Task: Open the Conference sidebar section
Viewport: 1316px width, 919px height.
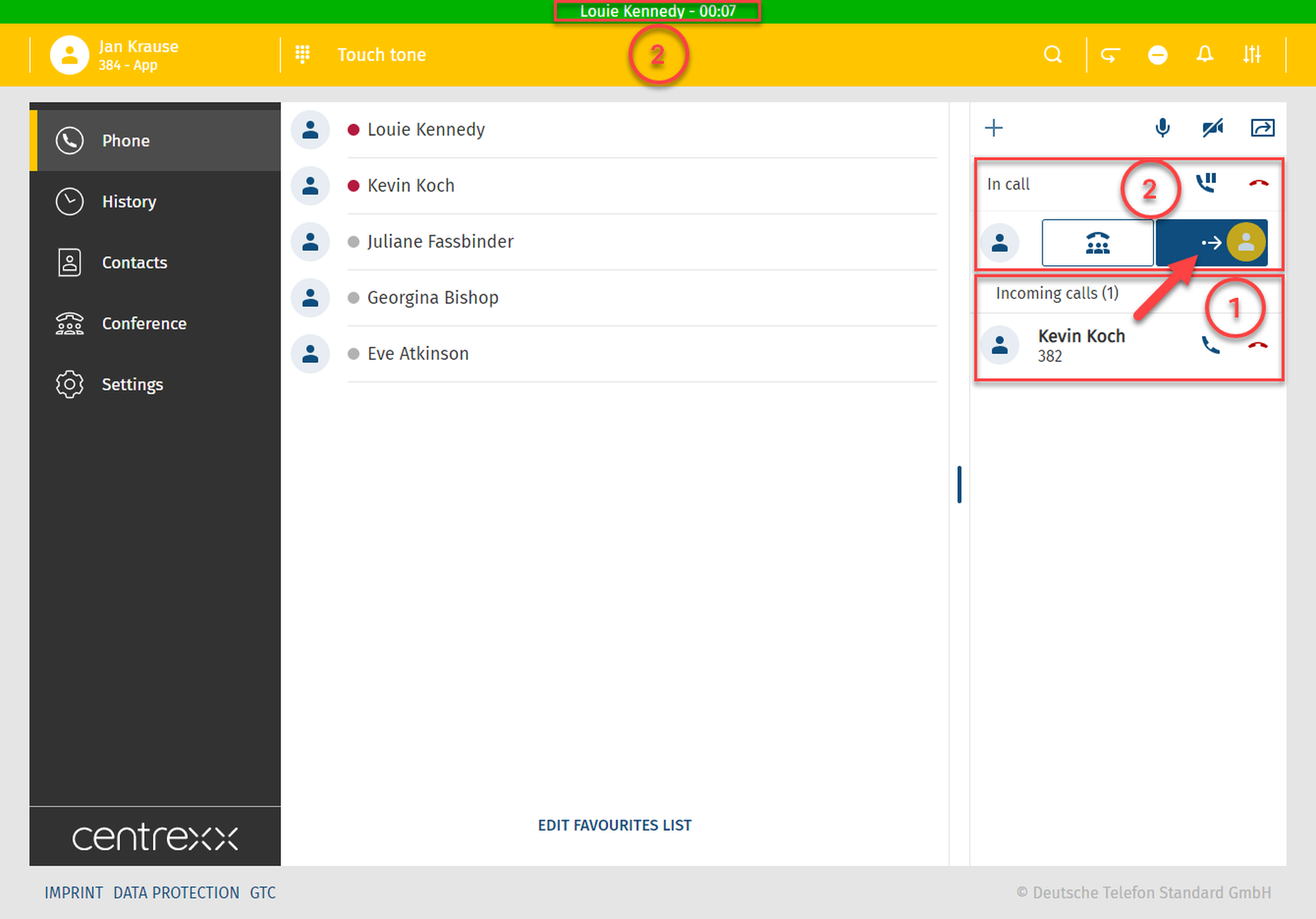Action: tap(144, 323)
